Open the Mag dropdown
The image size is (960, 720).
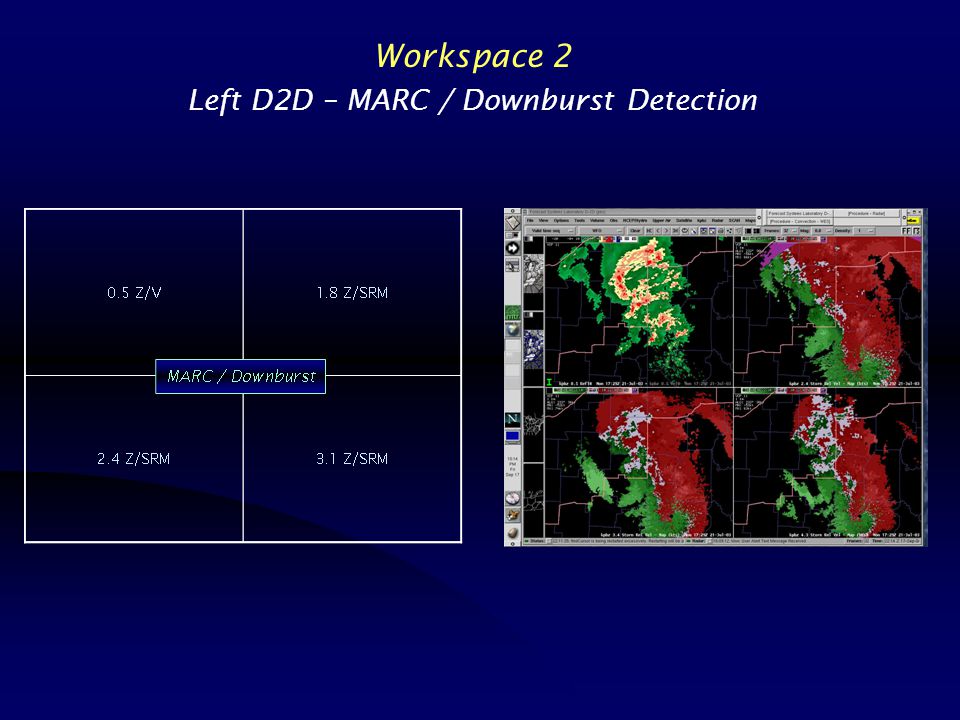(820, 231)
